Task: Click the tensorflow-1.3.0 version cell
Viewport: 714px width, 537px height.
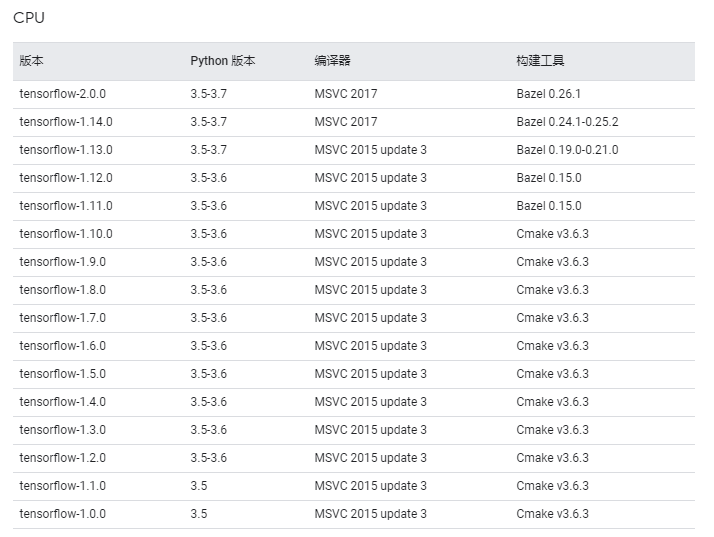Action: click(x=62, y=430)
